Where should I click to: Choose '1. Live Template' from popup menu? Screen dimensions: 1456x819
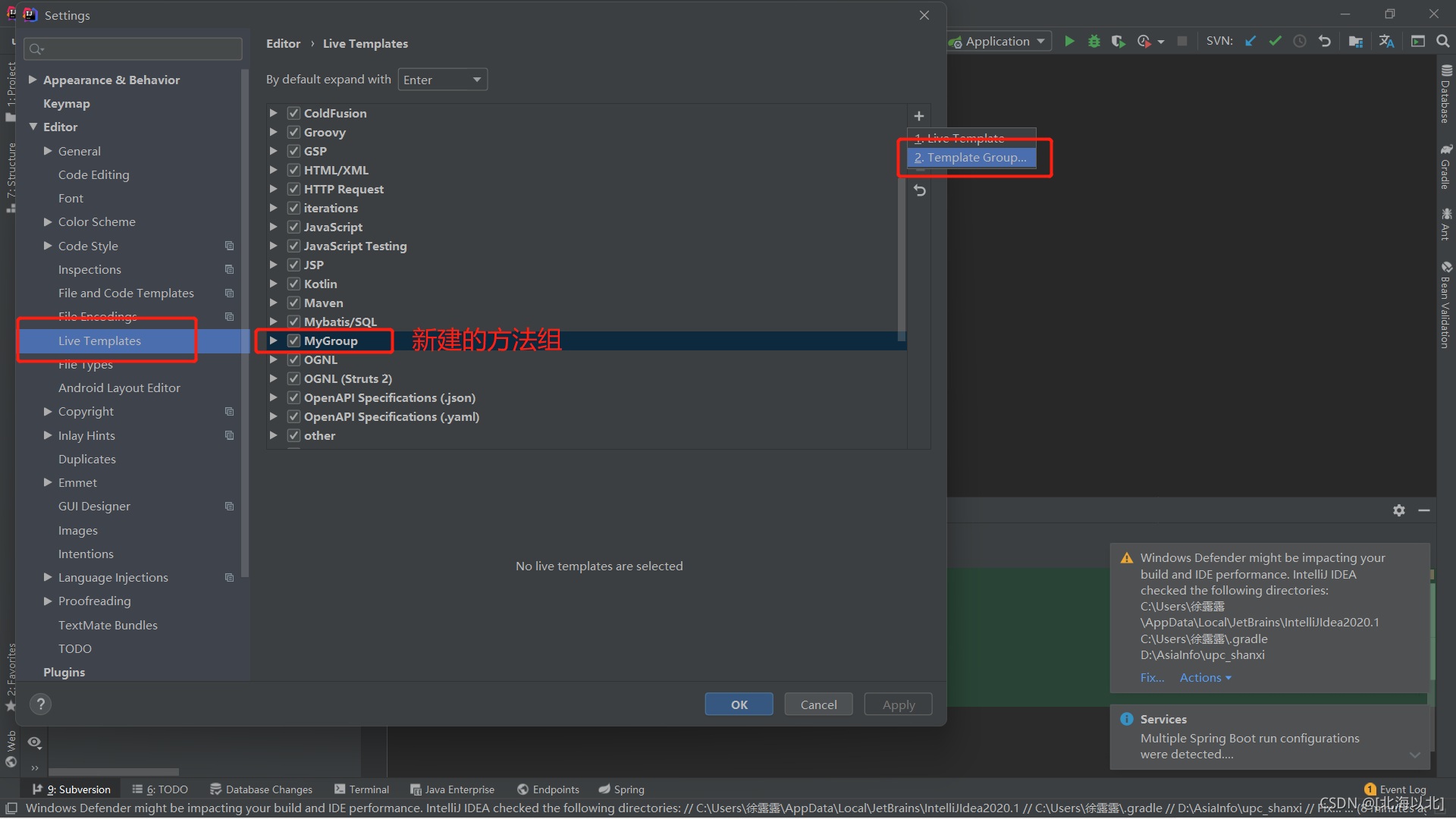pyautogui.click(x=971, y=138)
